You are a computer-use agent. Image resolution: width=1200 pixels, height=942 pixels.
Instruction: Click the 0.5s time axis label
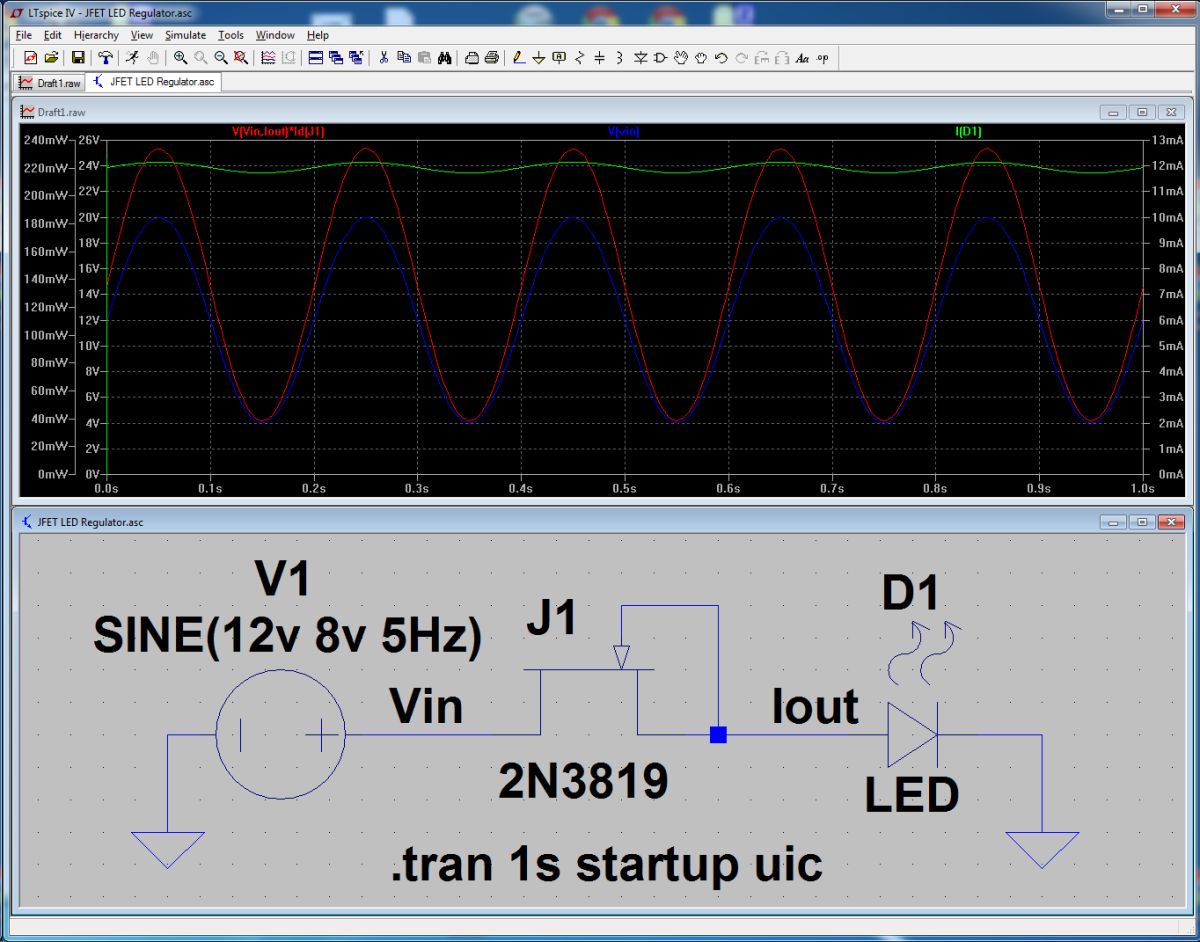624,488
